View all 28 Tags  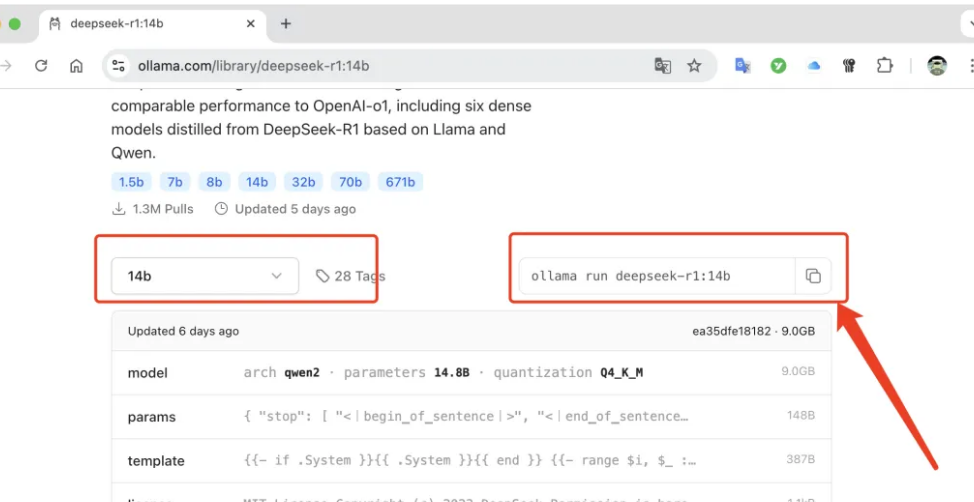click(350, 276)
